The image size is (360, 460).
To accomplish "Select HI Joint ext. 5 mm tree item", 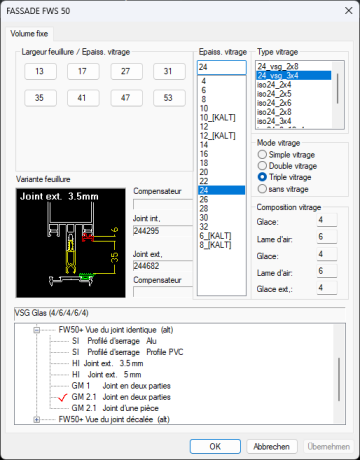I will coord(107,375).
